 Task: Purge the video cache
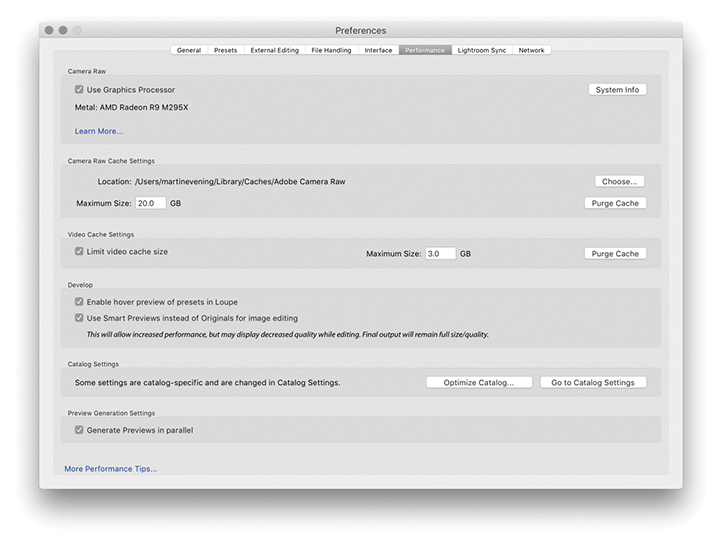(x=615, y=254)
